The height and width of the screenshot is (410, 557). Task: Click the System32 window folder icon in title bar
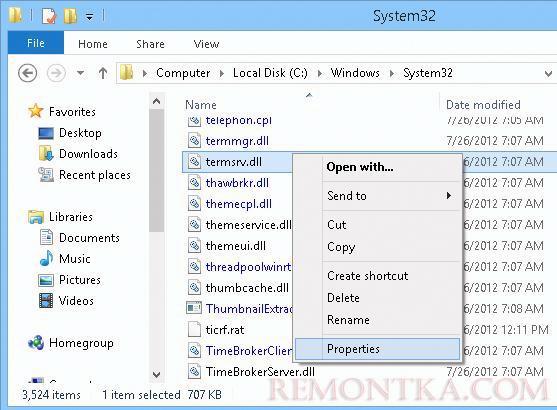(15, 16)
